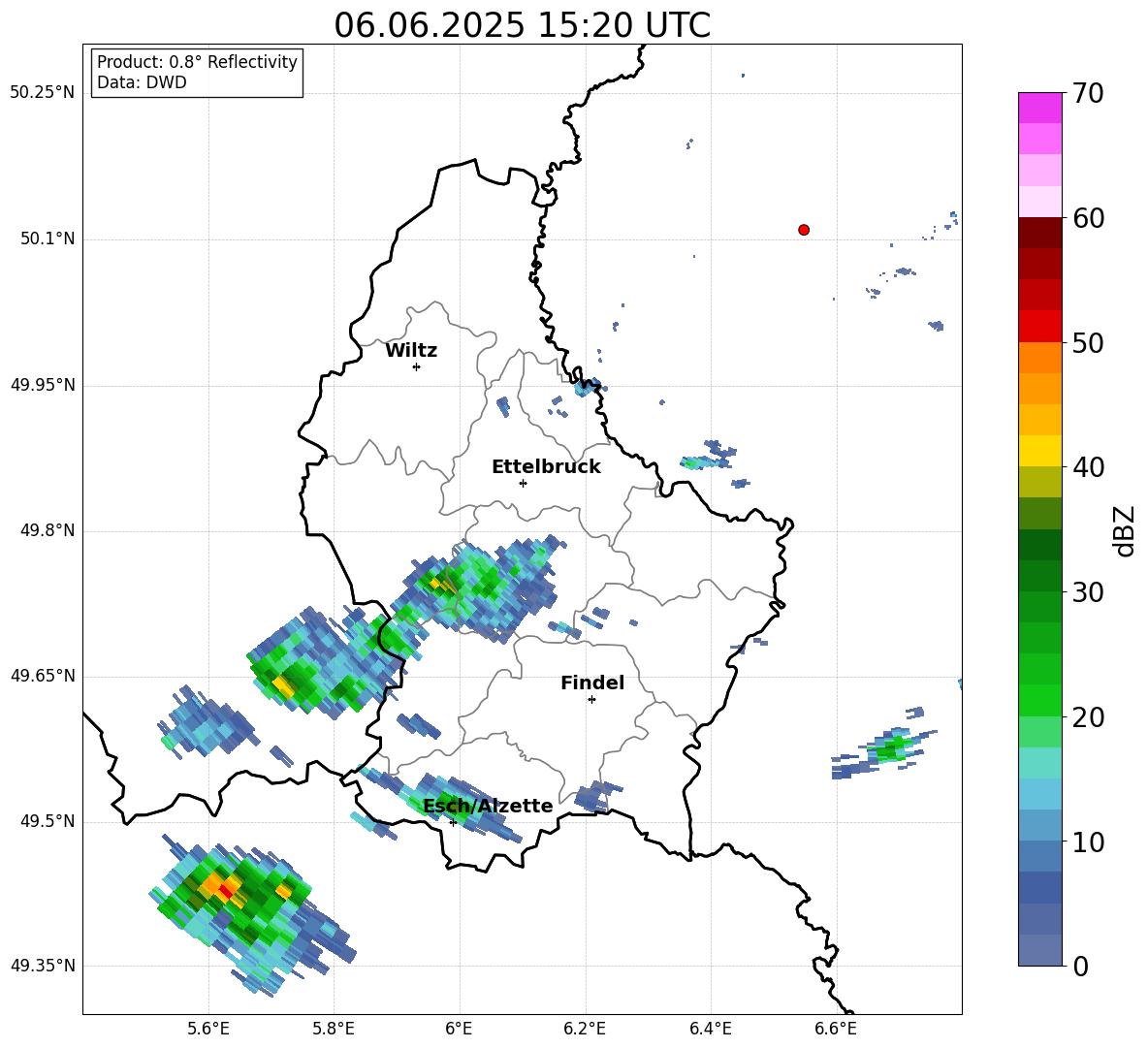The image size is (1148, 1048).
Task: Select the Findel city label
Action: coord(592,683)
